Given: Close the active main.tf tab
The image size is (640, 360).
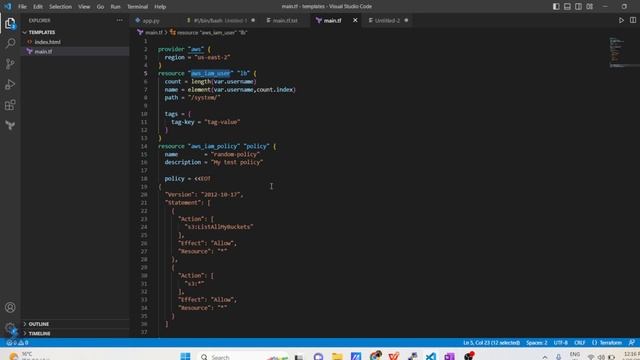Looking at the screenshot, I should [355, 20].
